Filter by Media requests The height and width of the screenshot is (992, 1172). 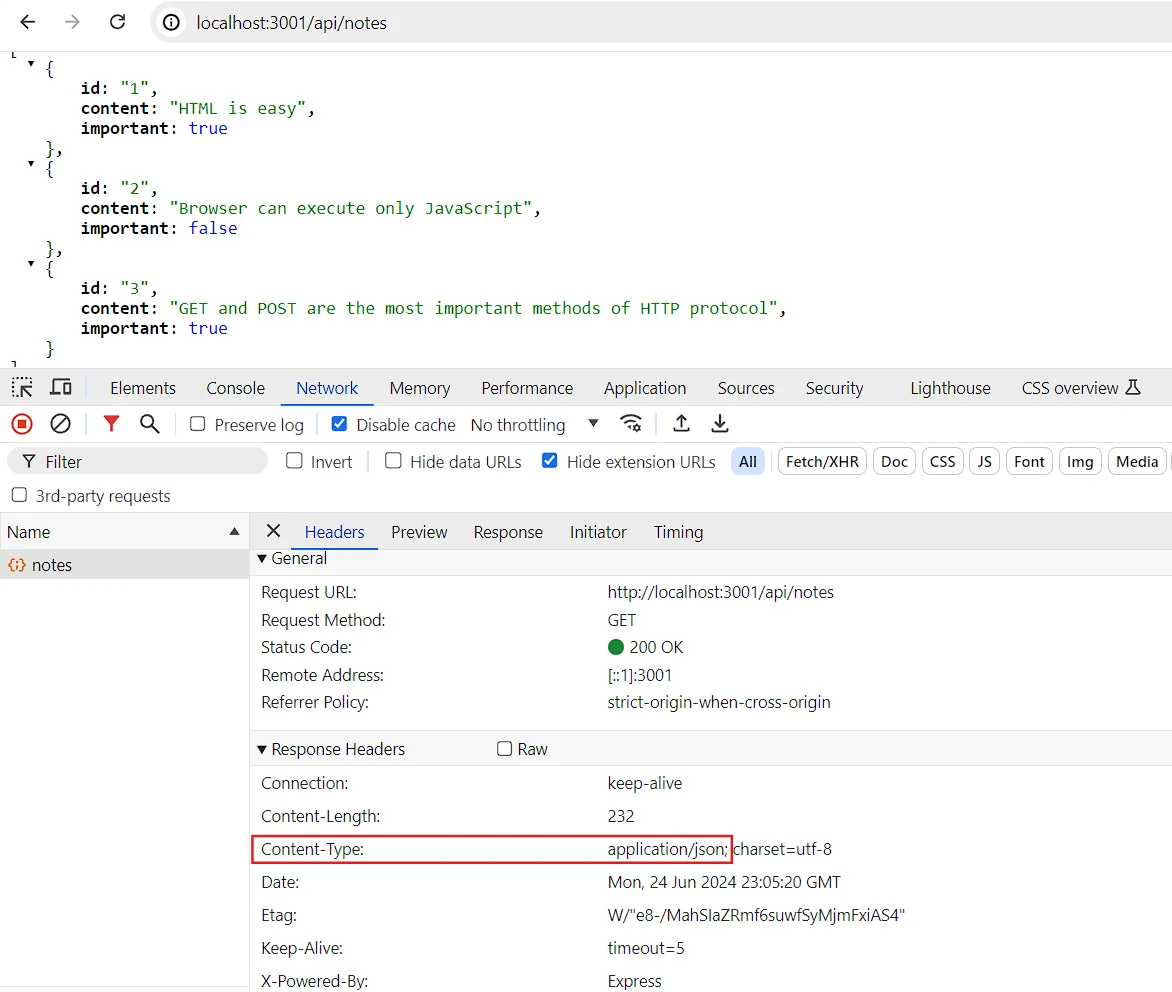1137,461
